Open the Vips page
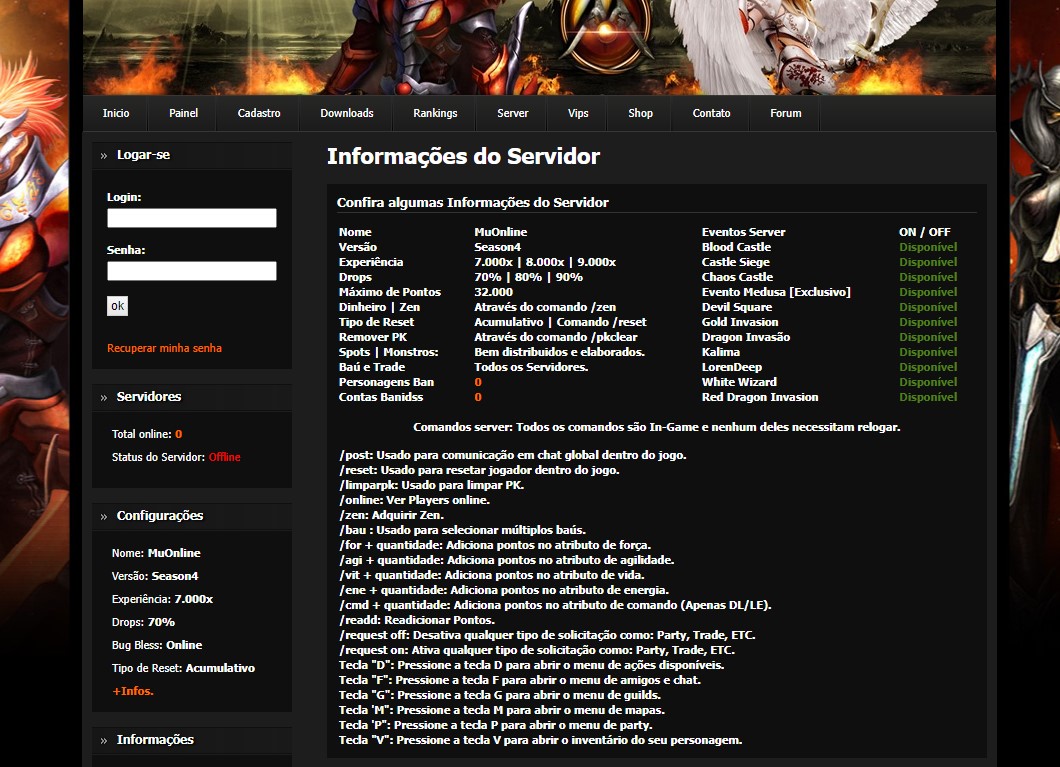The image size is (1060, 767). click(x=578, y=113)
